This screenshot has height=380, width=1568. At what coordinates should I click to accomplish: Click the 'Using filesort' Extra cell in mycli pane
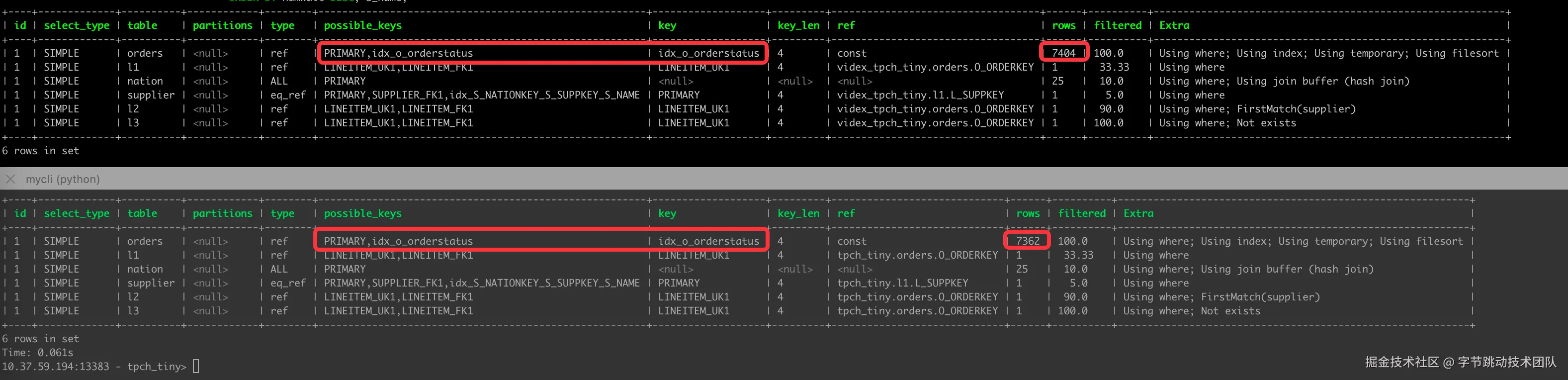click(x=1293, y=241)
